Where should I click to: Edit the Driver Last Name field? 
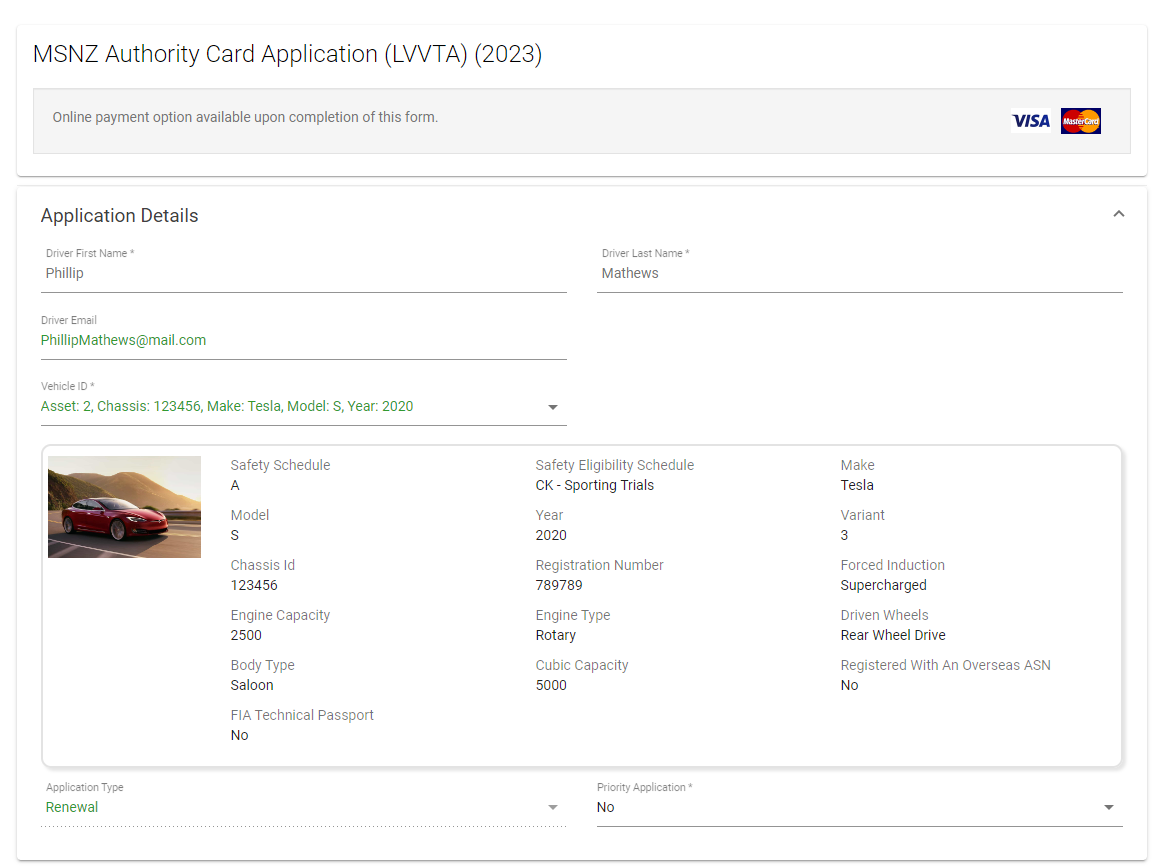point(860,273)
